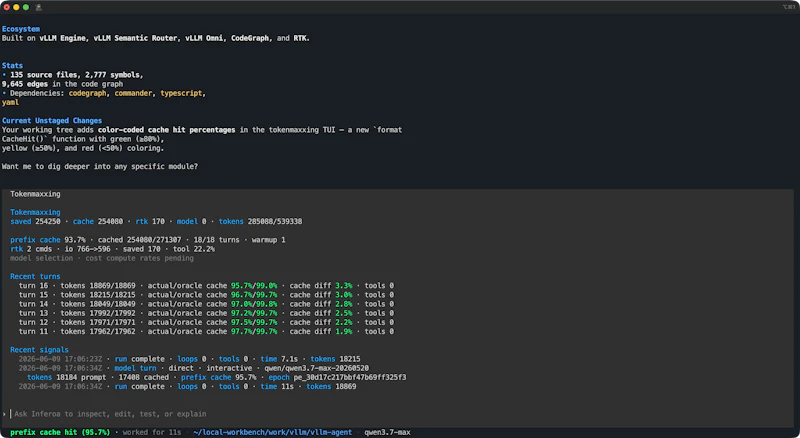The width and height of the screenshot is (800, 438).
Task: Click cache diff '3.3%' value
Action: 344,286
